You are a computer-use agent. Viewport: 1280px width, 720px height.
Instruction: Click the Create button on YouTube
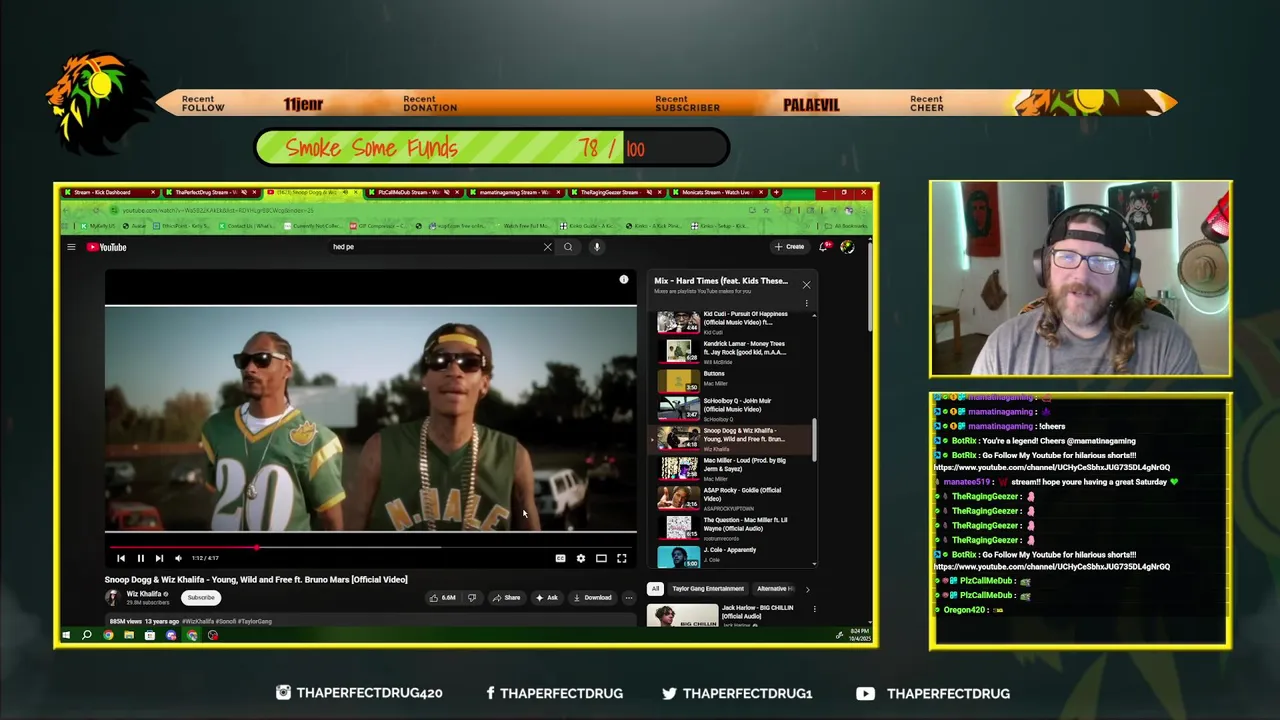point(789,247)
